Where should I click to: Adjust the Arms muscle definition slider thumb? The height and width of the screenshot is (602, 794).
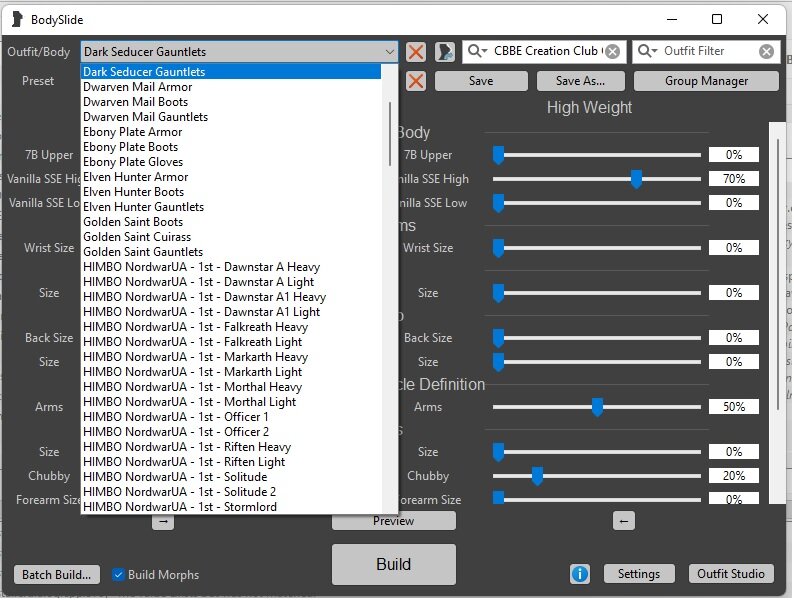598,408
